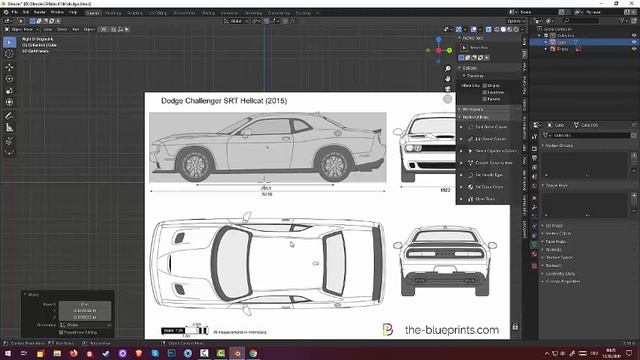
Task: Click the viewport pan hand icon
Action: (x=448, y=78)
